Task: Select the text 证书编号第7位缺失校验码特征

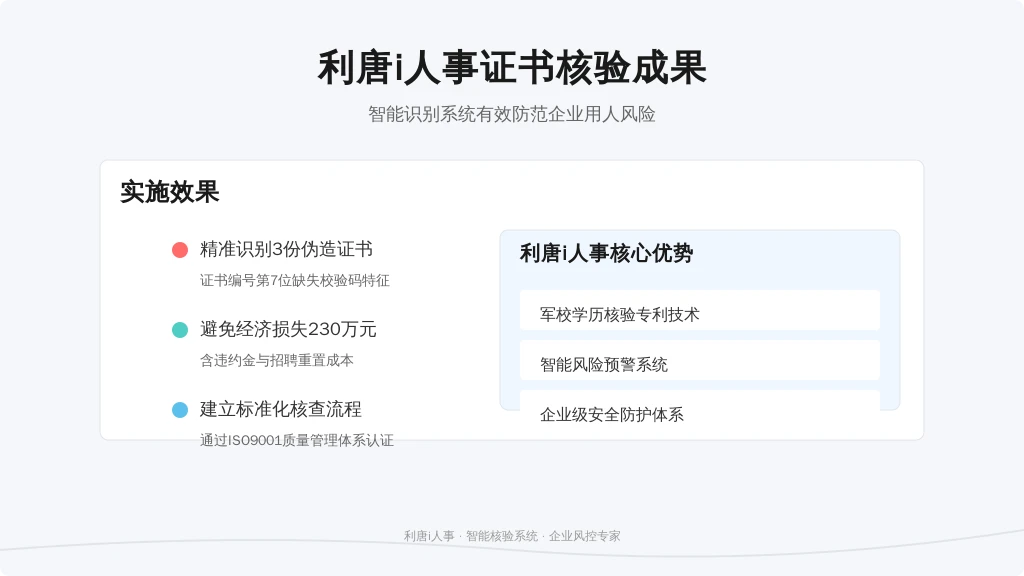Action: click(295, 281)
